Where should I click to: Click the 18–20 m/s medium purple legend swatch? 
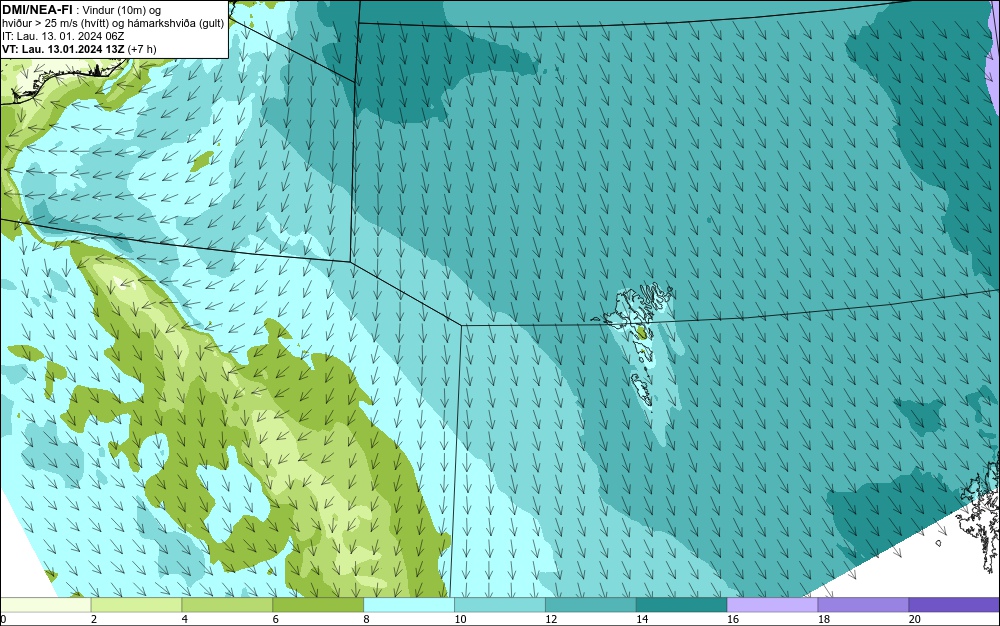point(864,605)
